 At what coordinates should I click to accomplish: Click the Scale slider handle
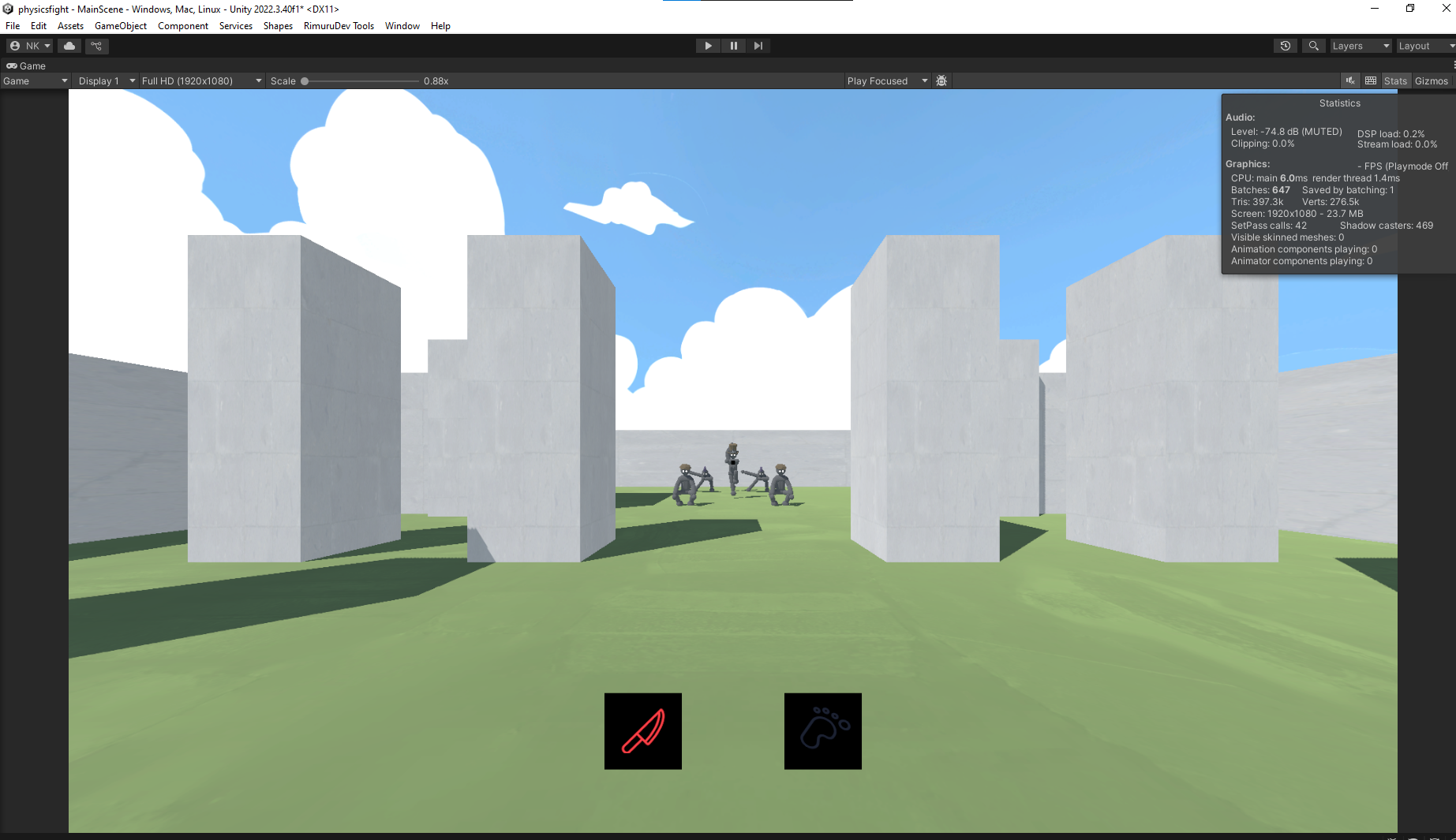[x=305, y=80]
